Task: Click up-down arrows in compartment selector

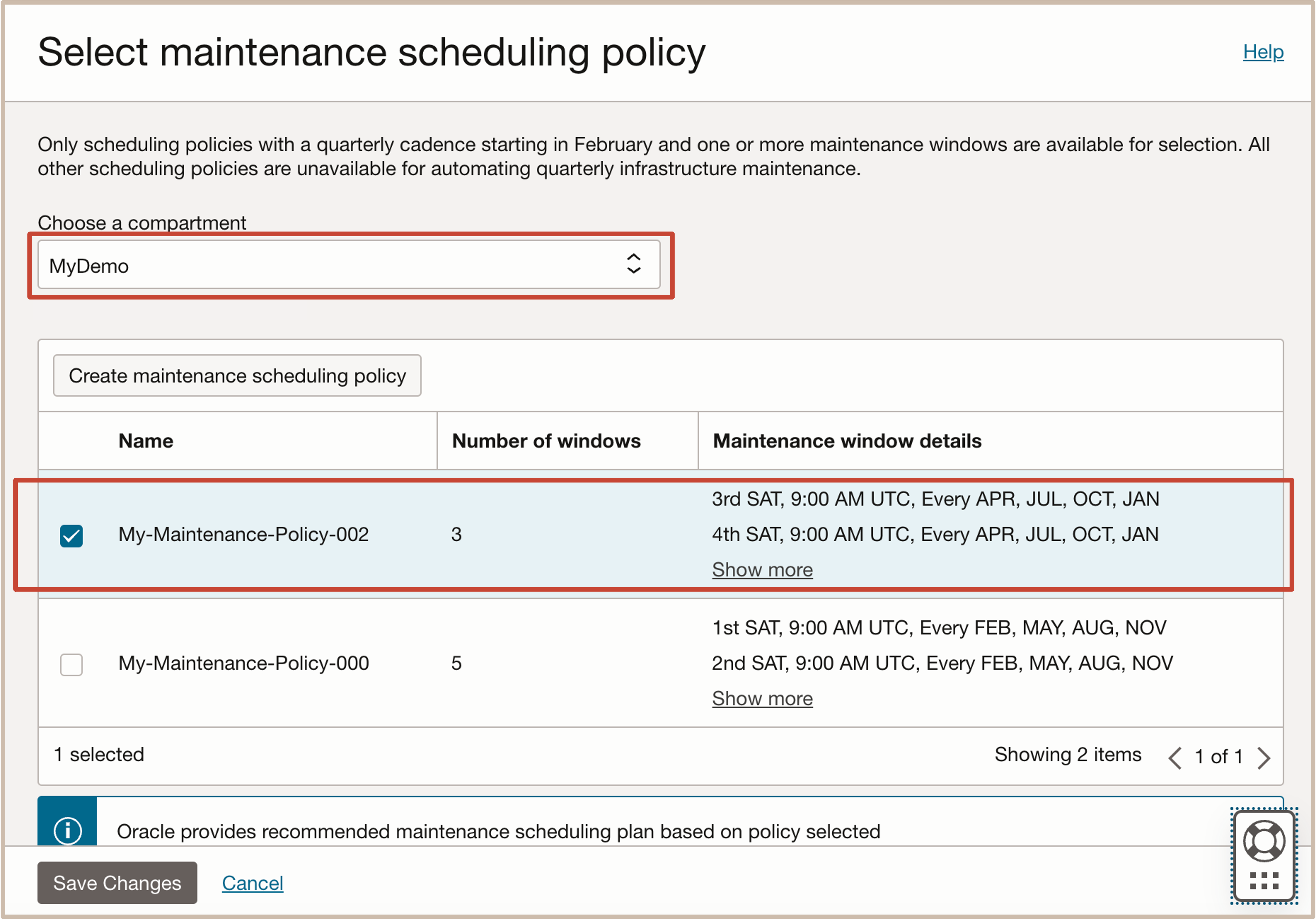Action: pyautogui.click(x=633, y=264)
